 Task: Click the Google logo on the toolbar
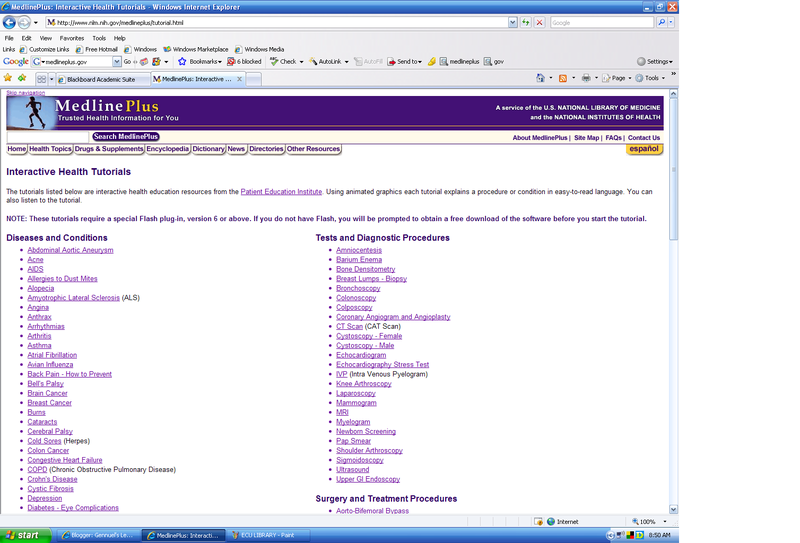point(15,61)
